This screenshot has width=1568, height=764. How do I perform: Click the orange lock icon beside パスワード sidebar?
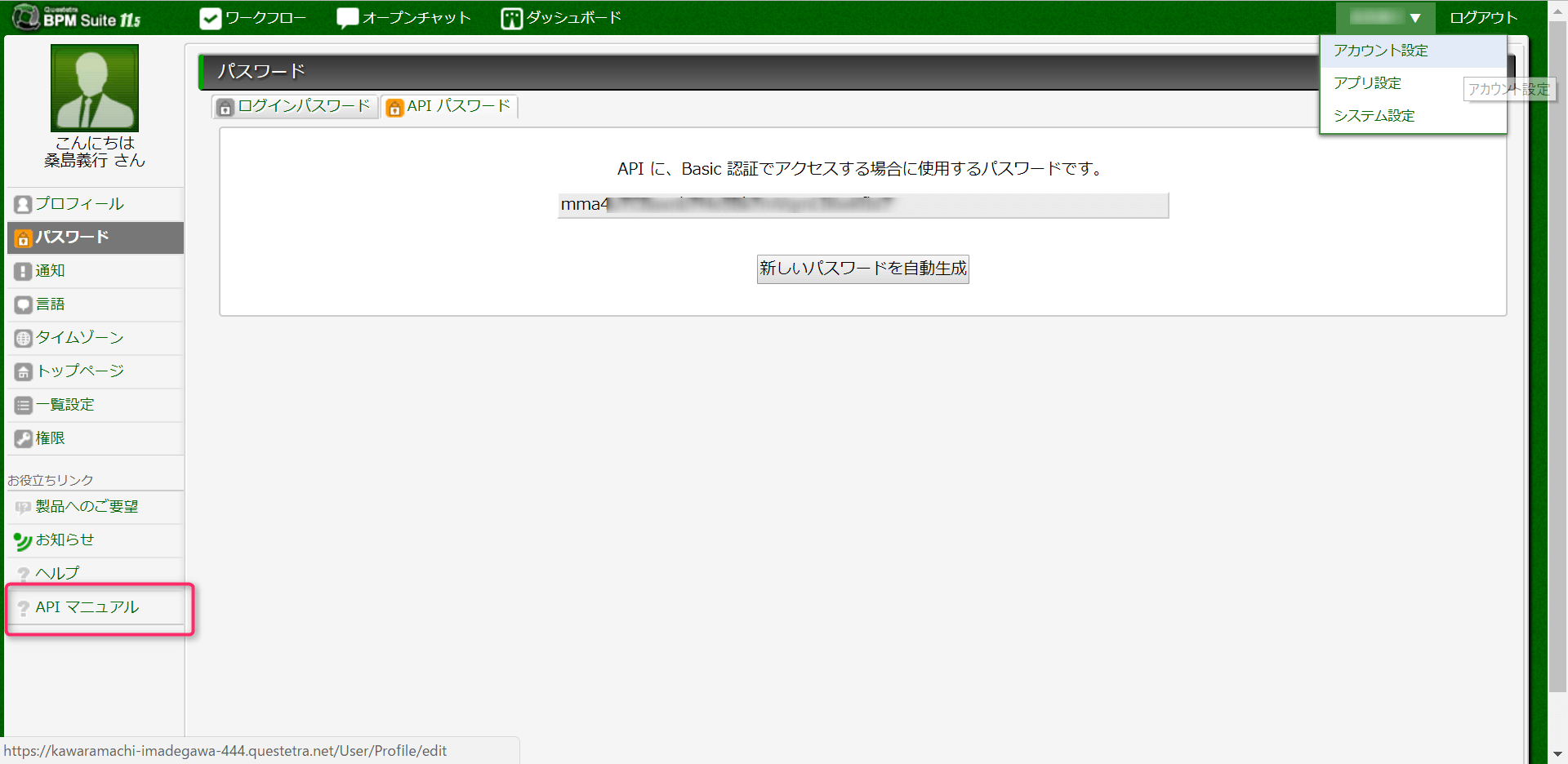(23, 238)
